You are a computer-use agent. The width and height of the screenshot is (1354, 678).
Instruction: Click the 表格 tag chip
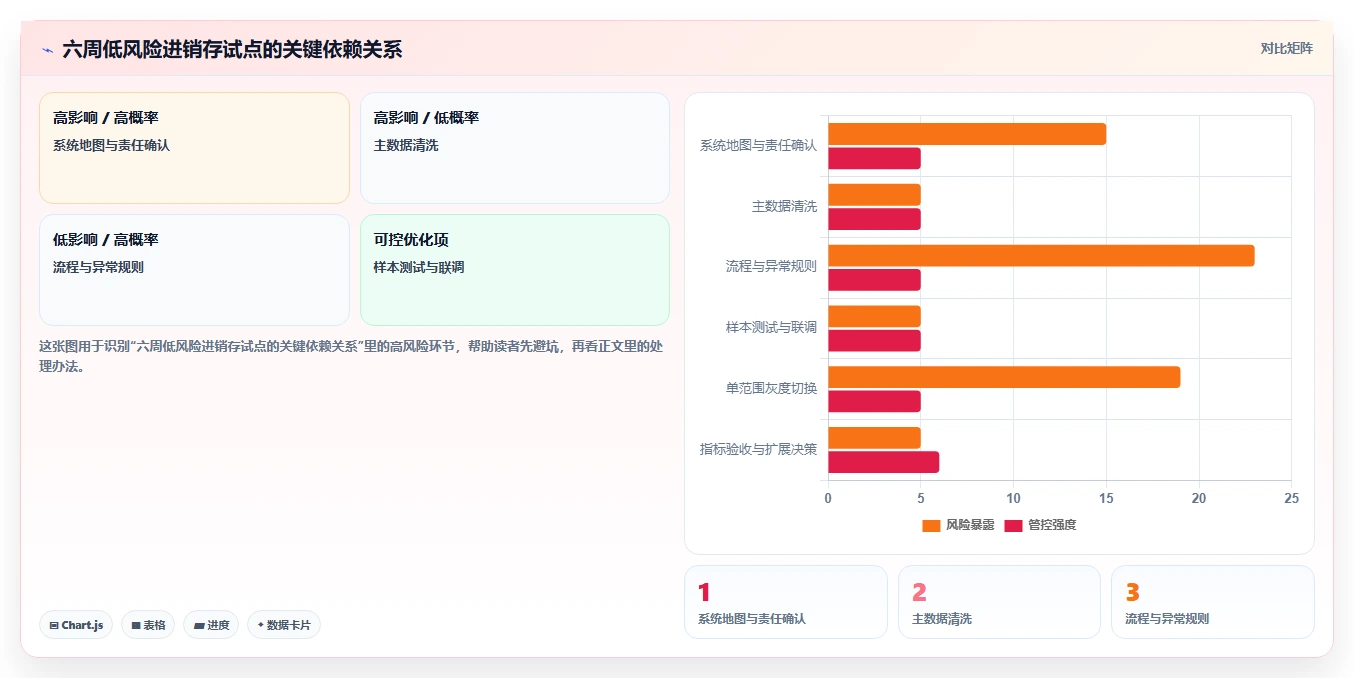[148, 625]
